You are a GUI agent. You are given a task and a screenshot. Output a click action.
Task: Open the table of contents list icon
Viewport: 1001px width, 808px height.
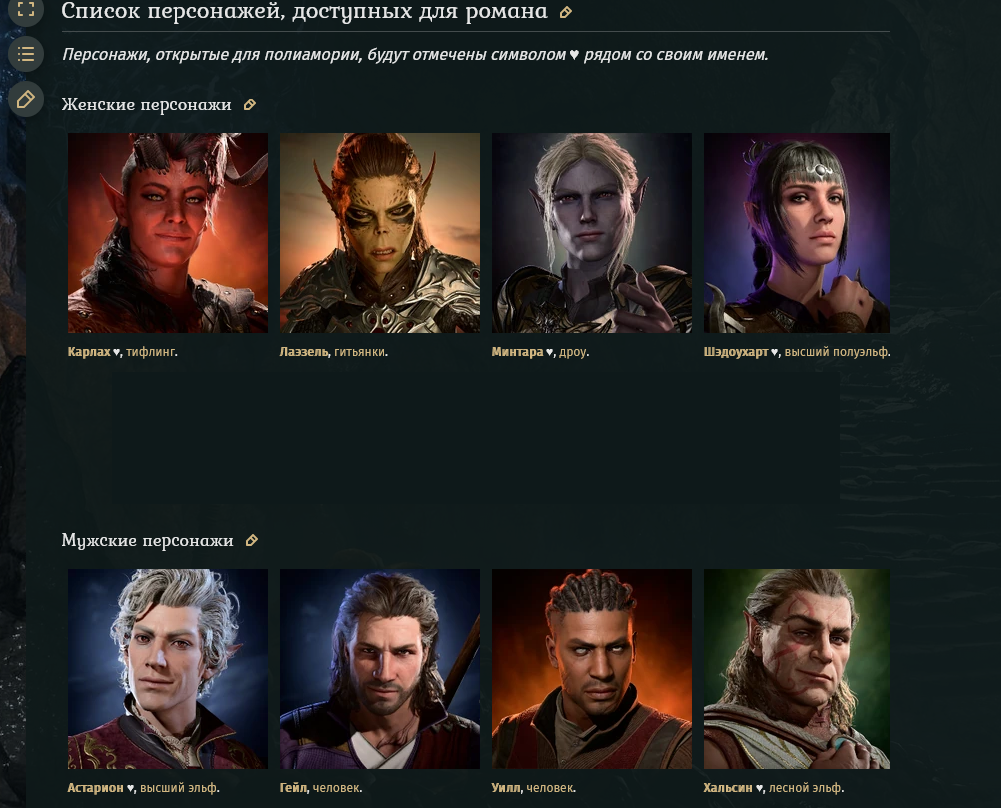pyautogui.click(x=26, y=54)
